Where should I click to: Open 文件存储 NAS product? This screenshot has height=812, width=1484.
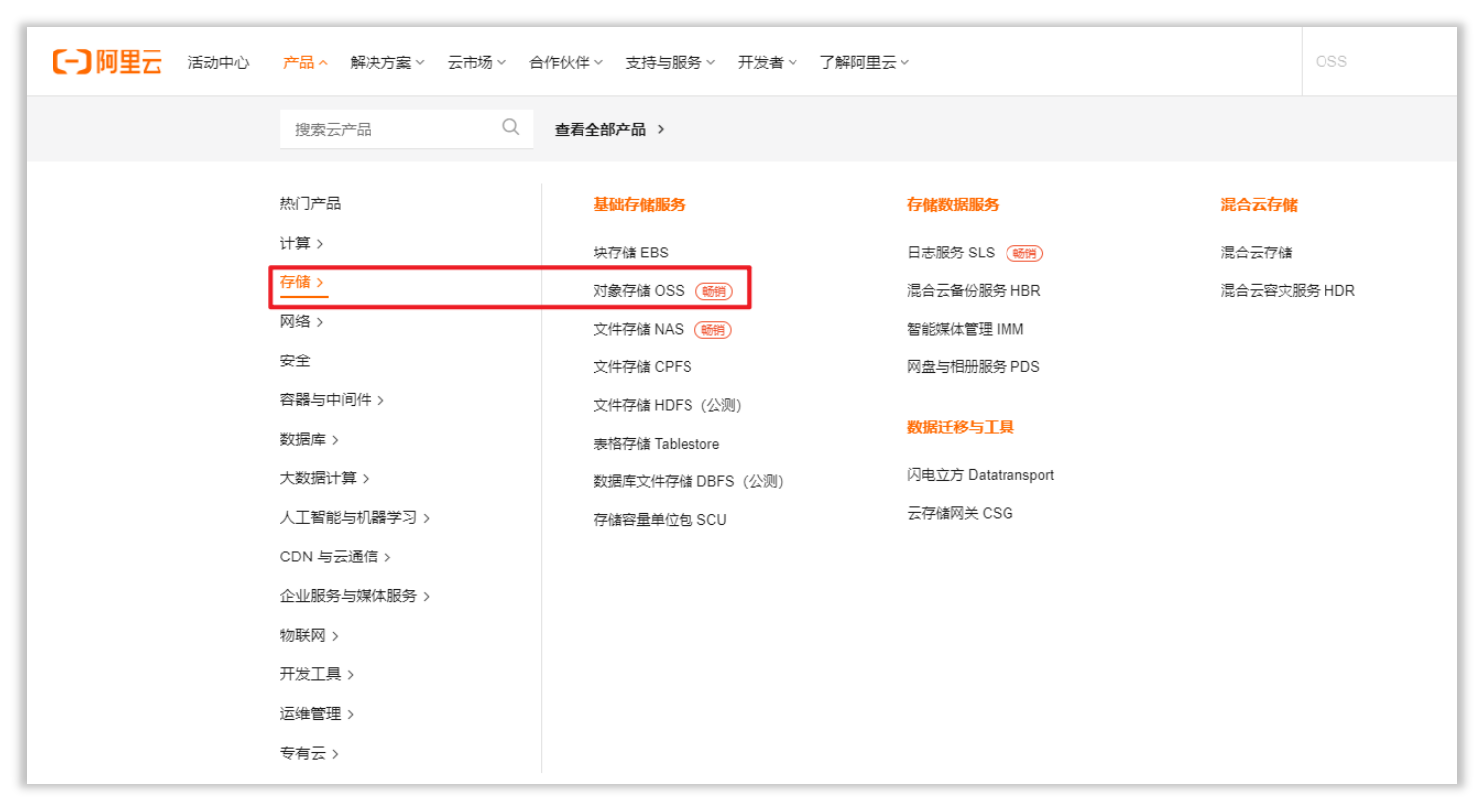(639, 329)
